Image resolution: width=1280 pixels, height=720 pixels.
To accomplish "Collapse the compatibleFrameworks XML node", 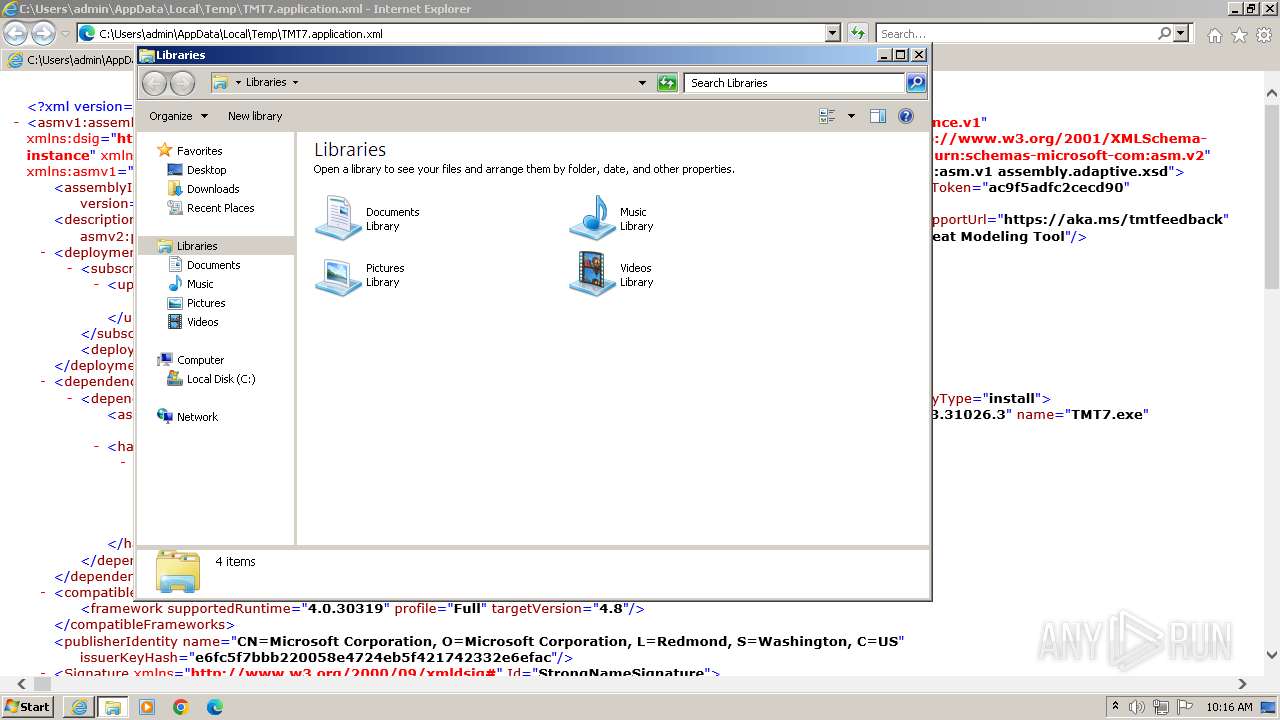I will tap(45, 593).
